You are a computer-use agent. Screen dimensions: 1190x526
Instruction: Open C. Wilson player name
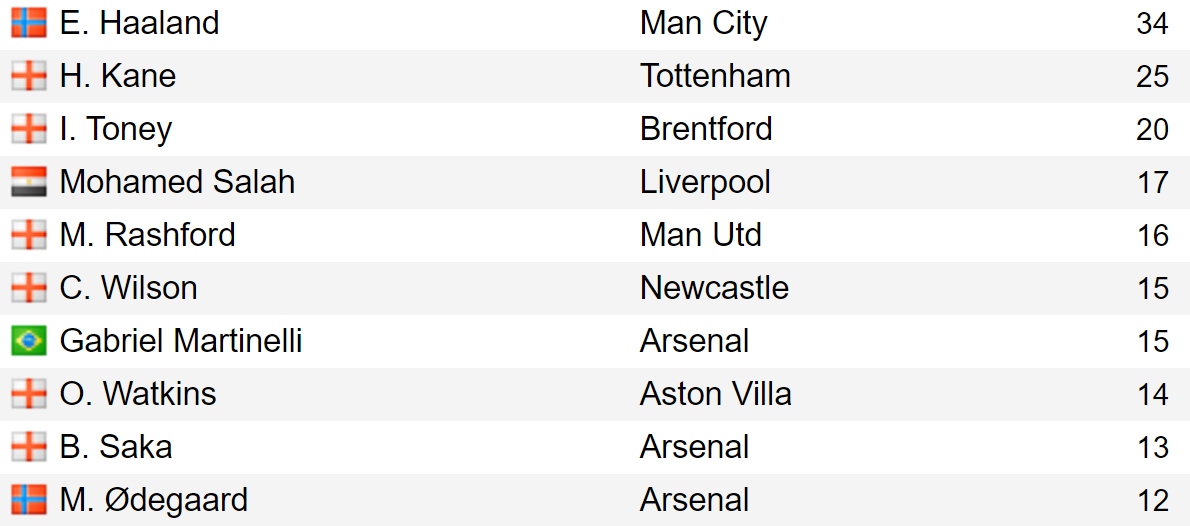click(x=128, y=288)
